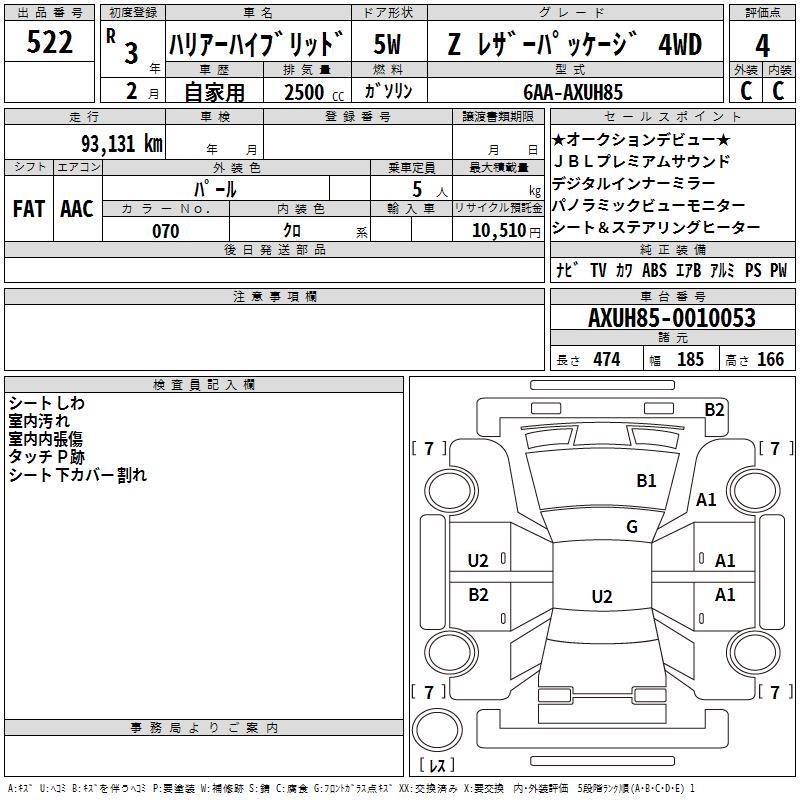Click the interior color クロ
Viewport: 800px width, 800px height.
292,231
